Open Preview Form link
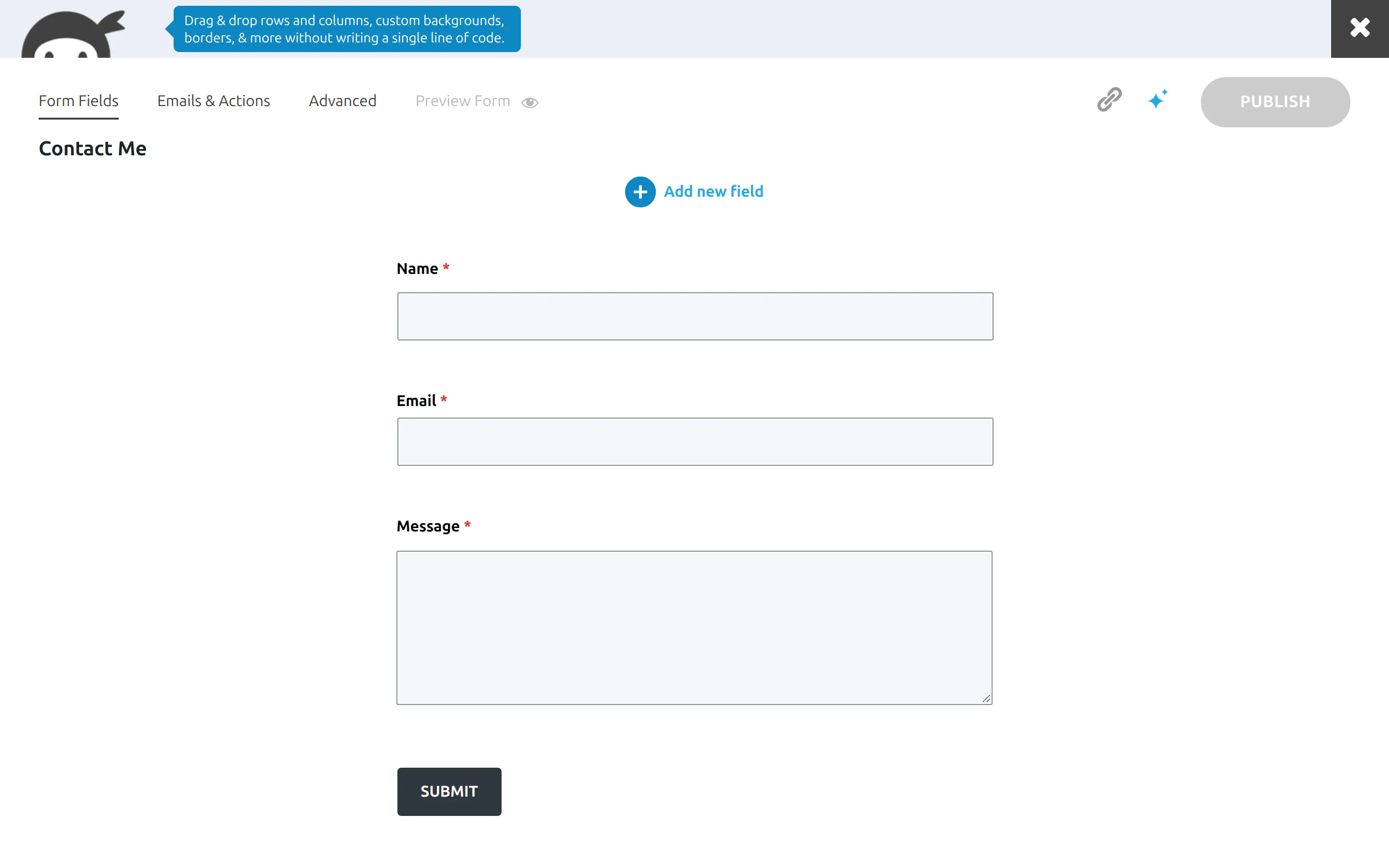Viewport: 1389px width, 868px height. [x=463, y=101]
